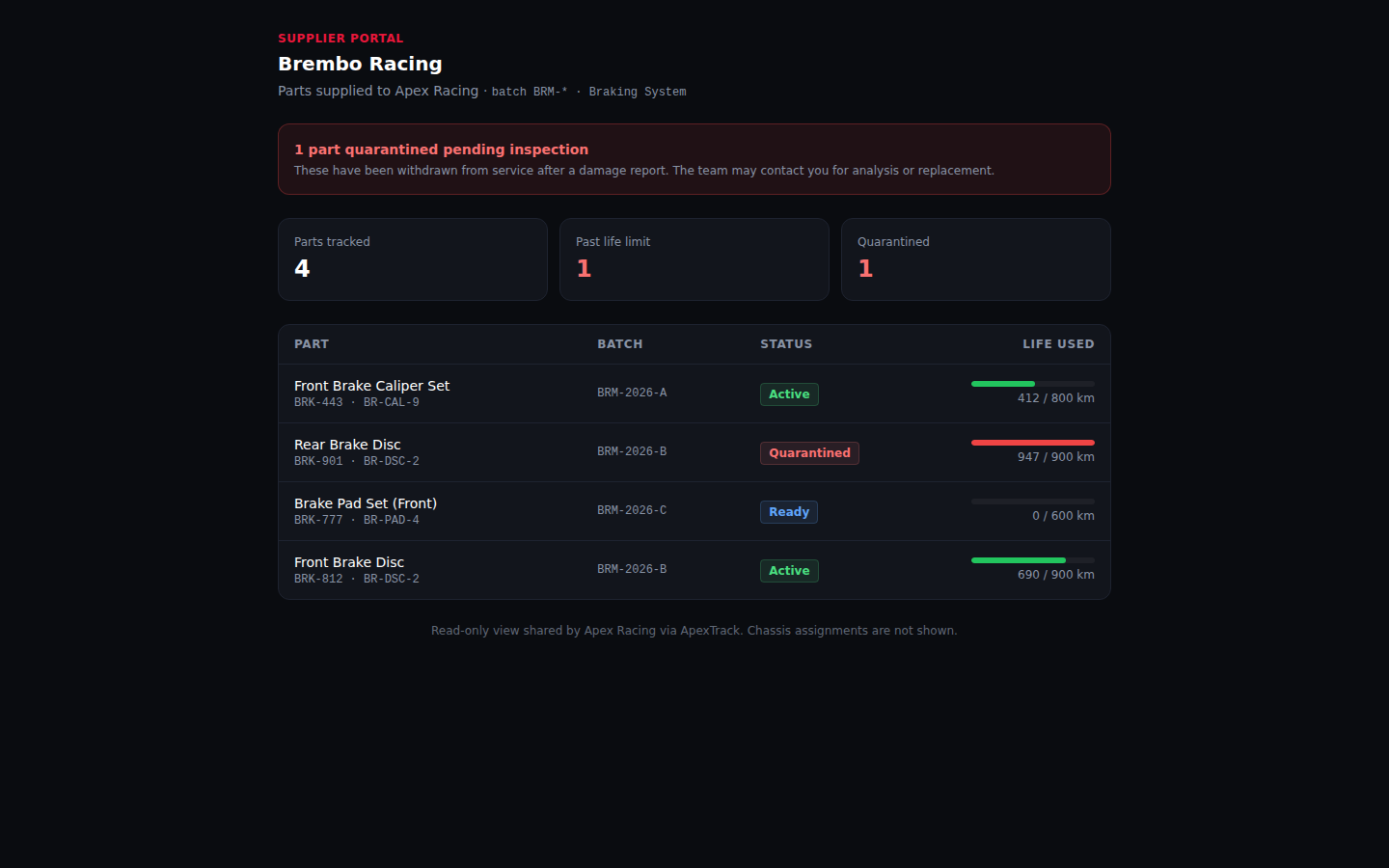Click batch BRM-2026-C cell
The width and height of the screenshot is (1389, 868).
pyautogui.click(x=632, y=510)
